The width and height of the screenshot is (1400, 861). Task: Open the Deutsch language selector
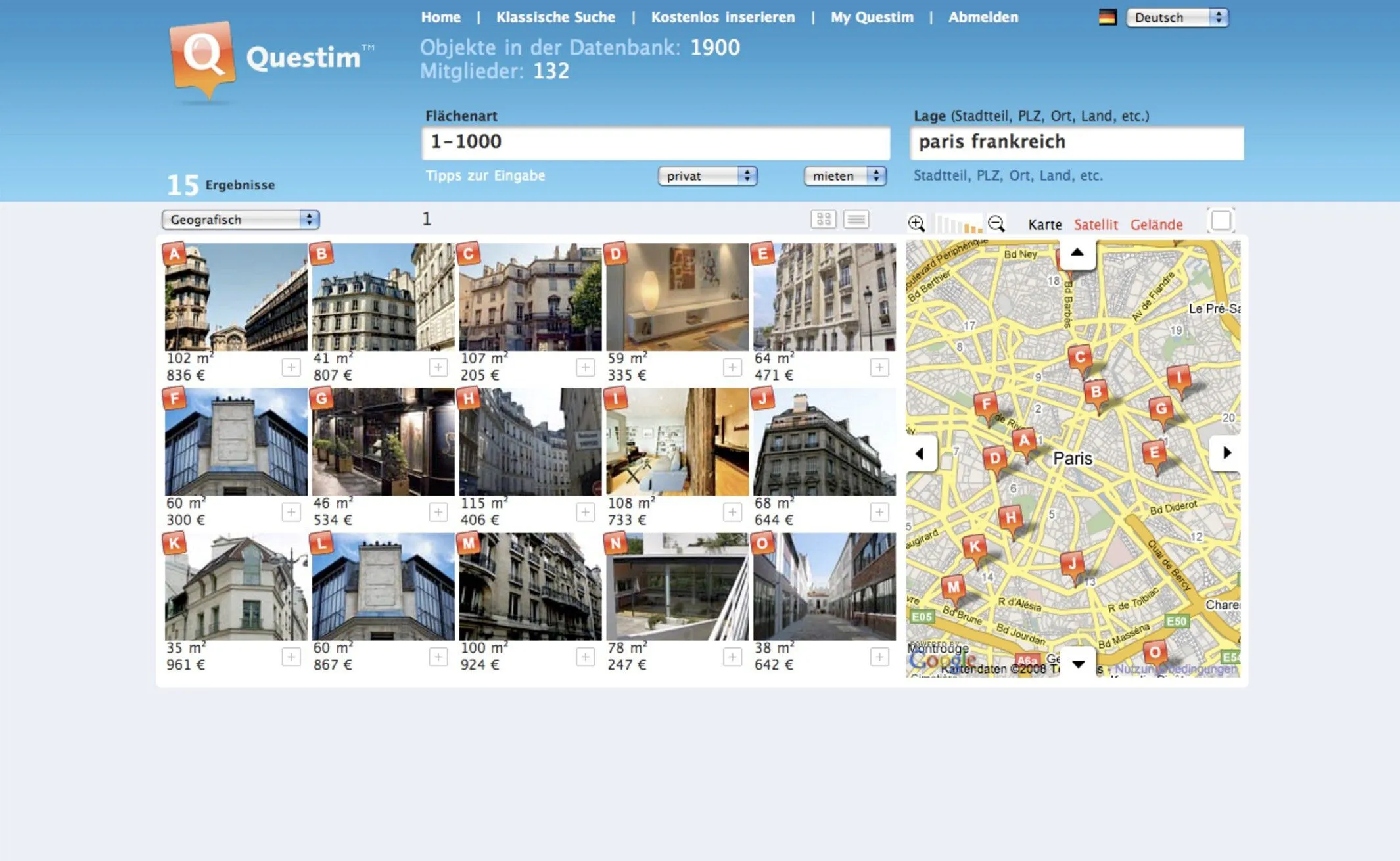1177,18
